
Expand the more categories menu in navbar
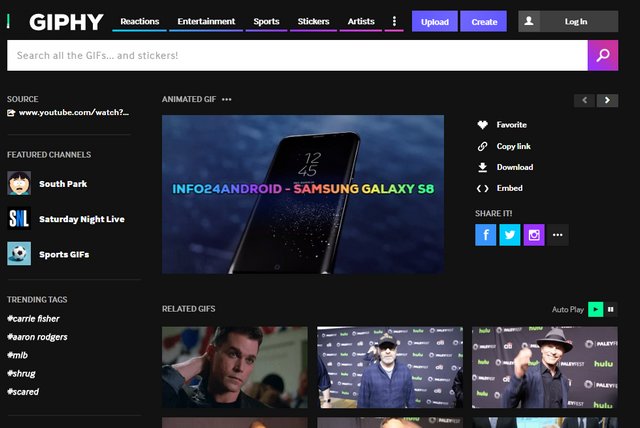[394, 21]
